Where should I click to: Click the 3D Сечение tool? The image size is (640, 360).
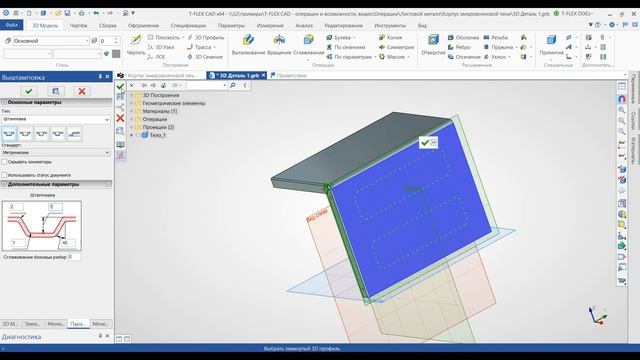point(205,57)
